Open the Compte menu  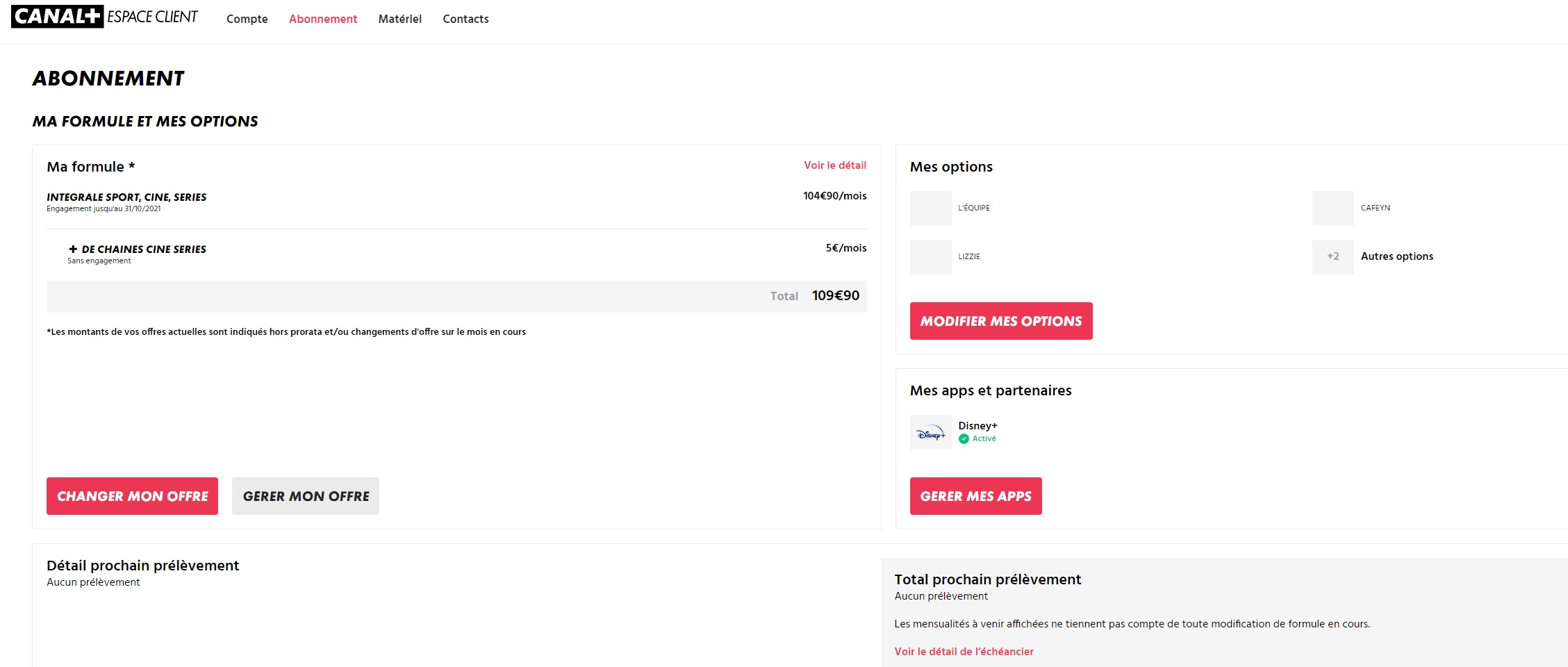point(247,19)
